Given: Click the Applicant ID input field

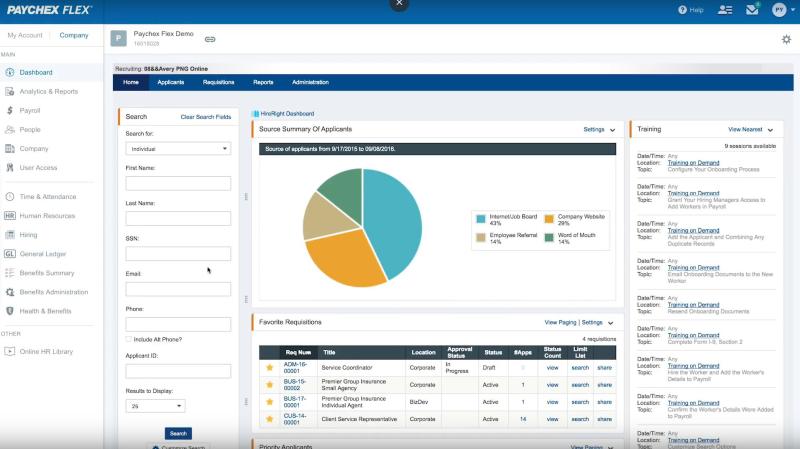Looking at the screenshot, I should [178, 371].
